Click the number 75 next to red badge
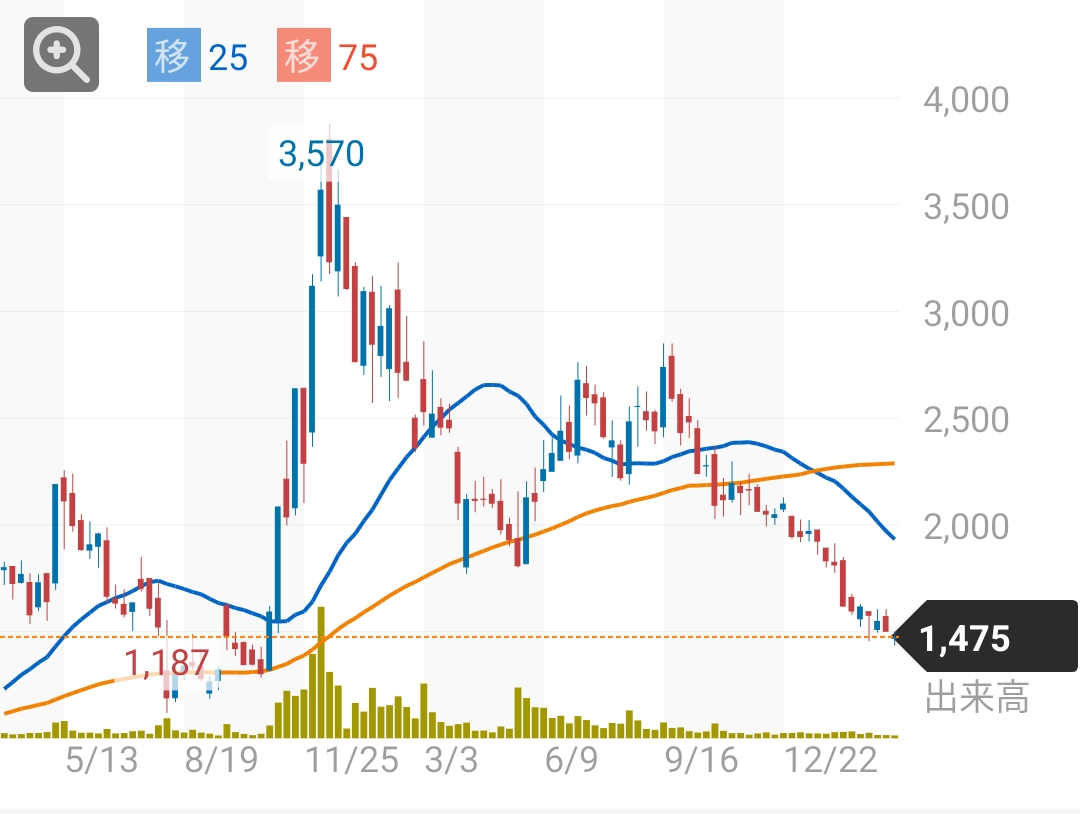 tap(358, 58)
